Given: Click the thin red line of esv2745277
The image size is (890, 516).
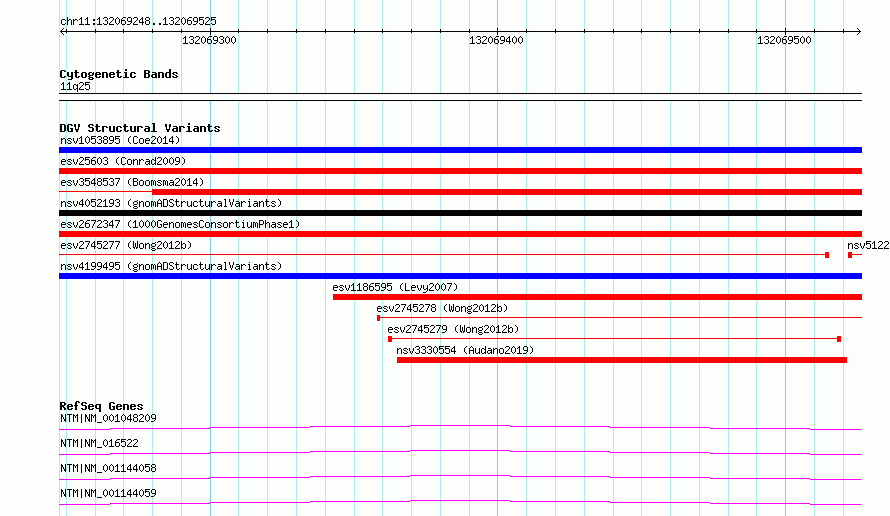Looking at the screenshot, I should click(x=443, y=255).
